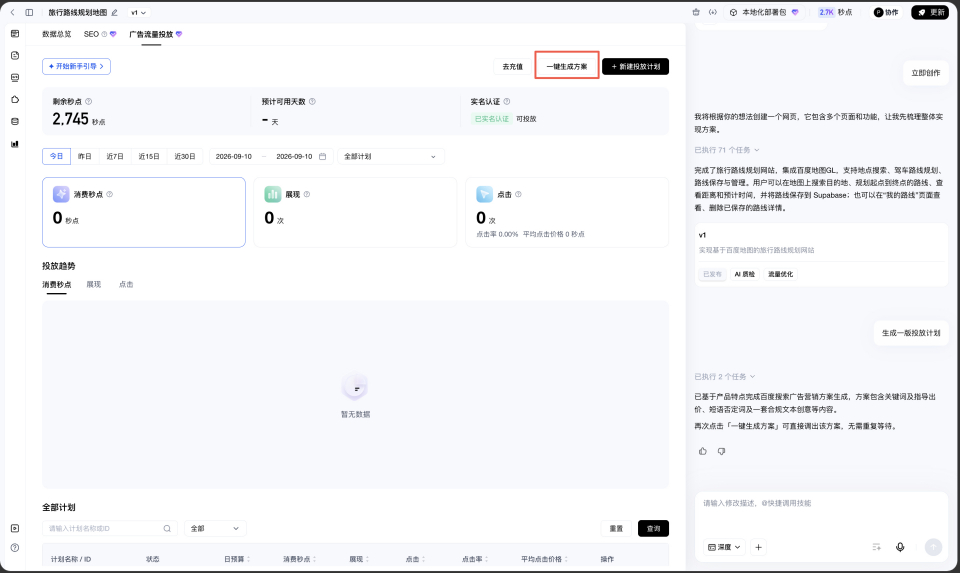960x573 pixels.
Task: Click the back arrow beside project title
Action: (12, 12)
